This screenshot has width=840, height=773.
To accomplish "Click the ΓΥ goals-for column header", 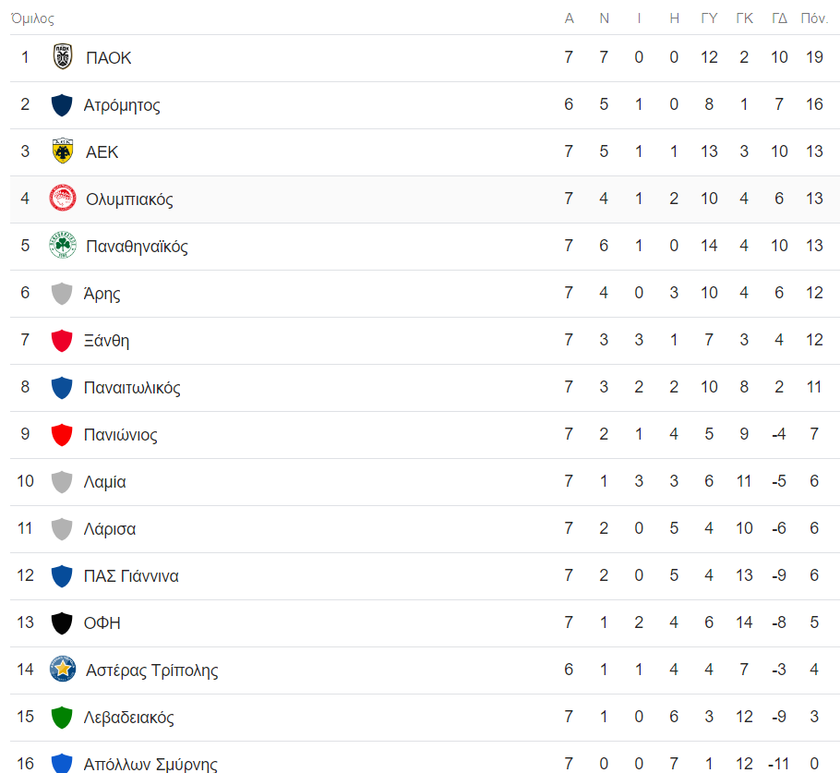I will [x=709, y=18].
